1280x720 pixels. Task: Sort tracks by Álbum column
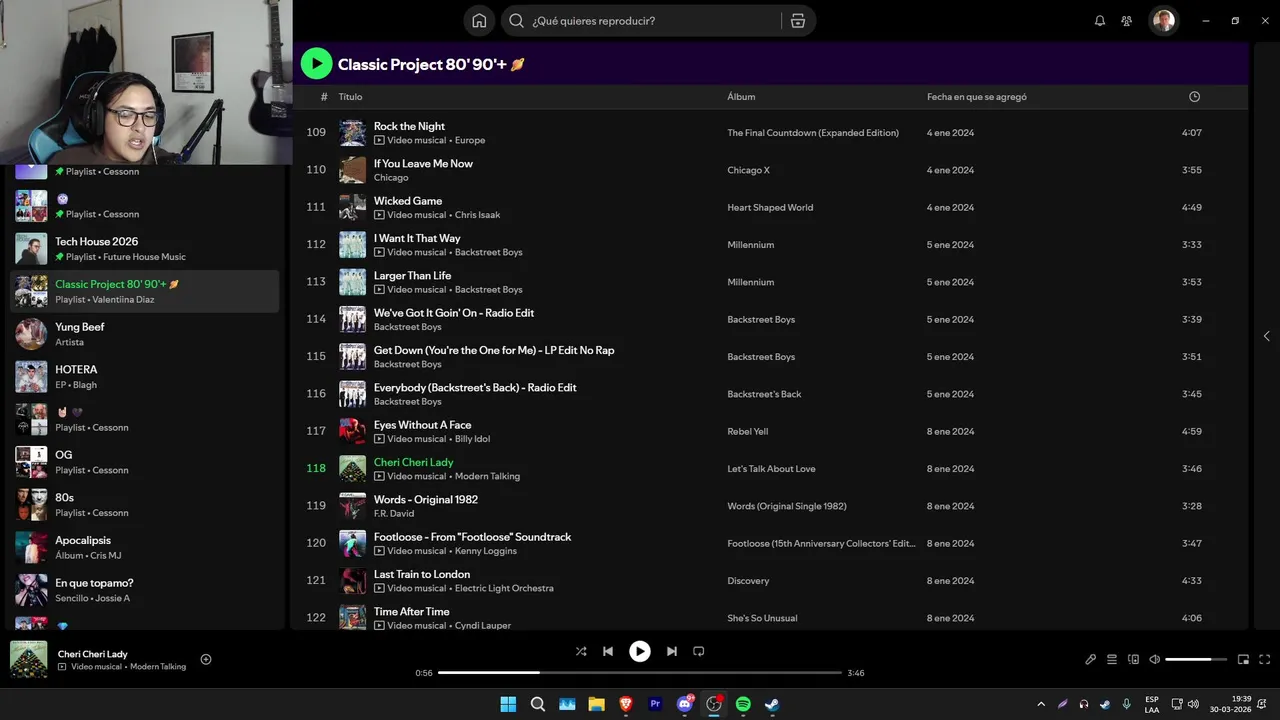[x=741, y=97]
